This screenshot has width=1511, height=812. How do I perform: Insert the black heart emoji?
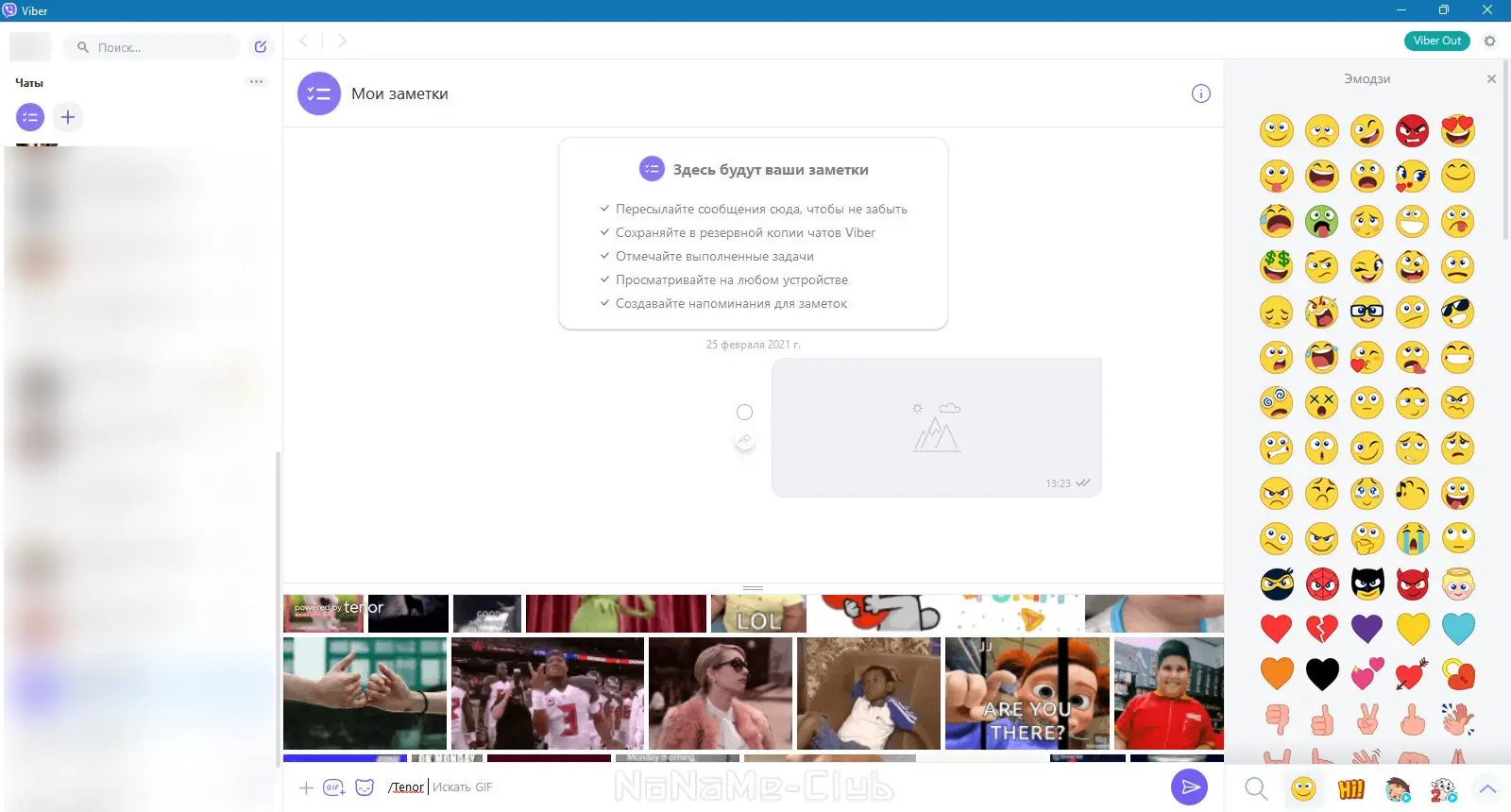pyautogui.click(x=1322, y=673)
